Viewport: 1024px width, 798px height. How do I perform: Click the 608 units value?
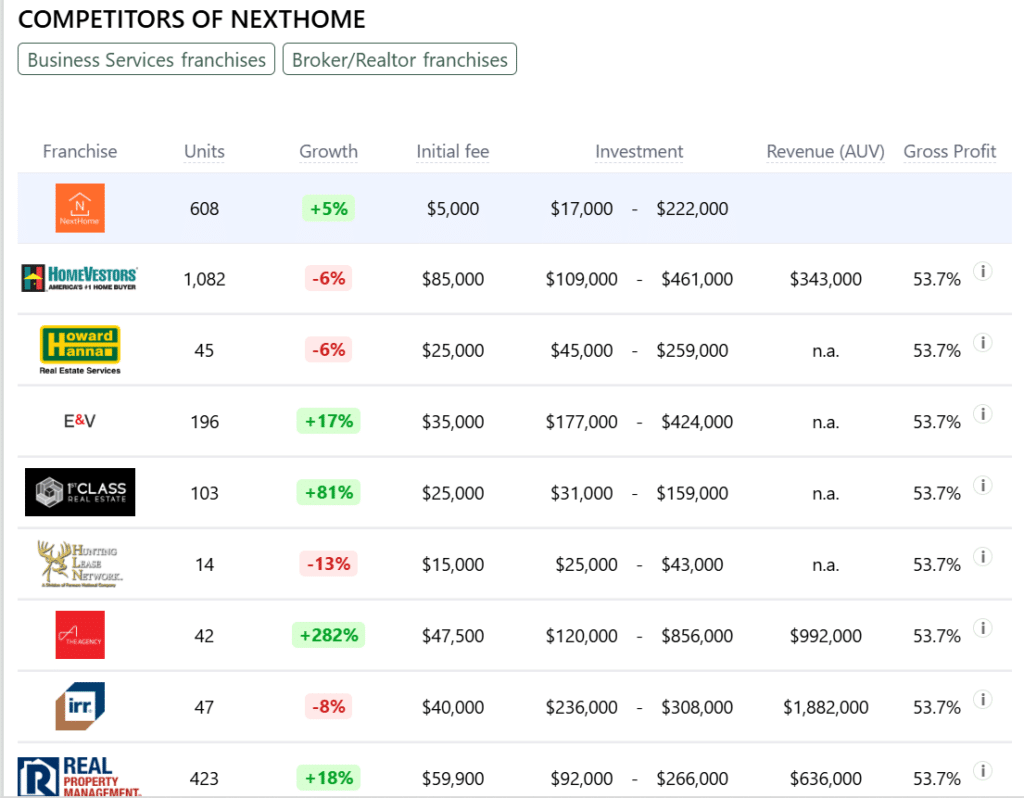(204, 209)
